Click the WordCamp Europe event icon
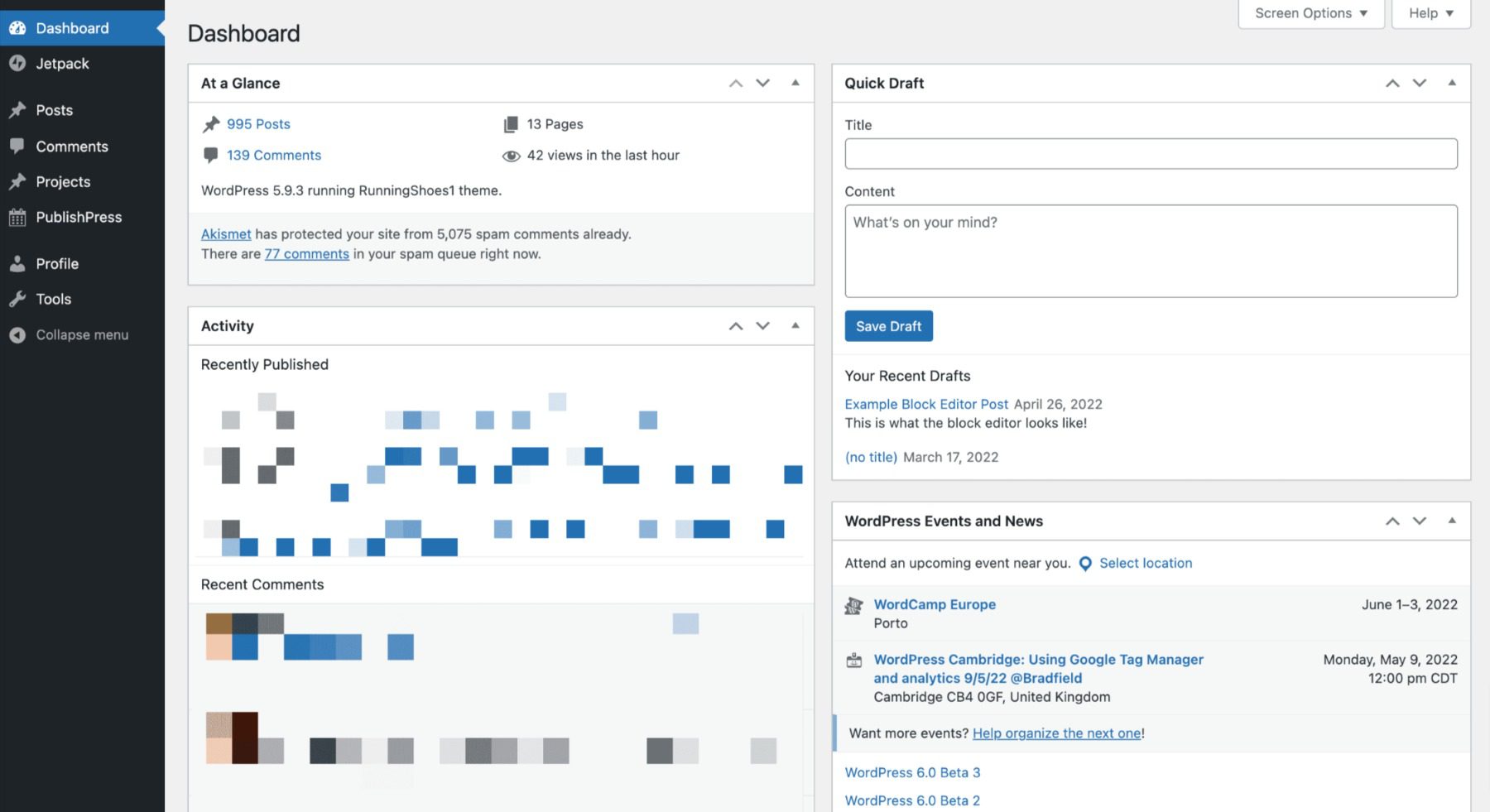 pyautogui.click(x=853, y=605)
